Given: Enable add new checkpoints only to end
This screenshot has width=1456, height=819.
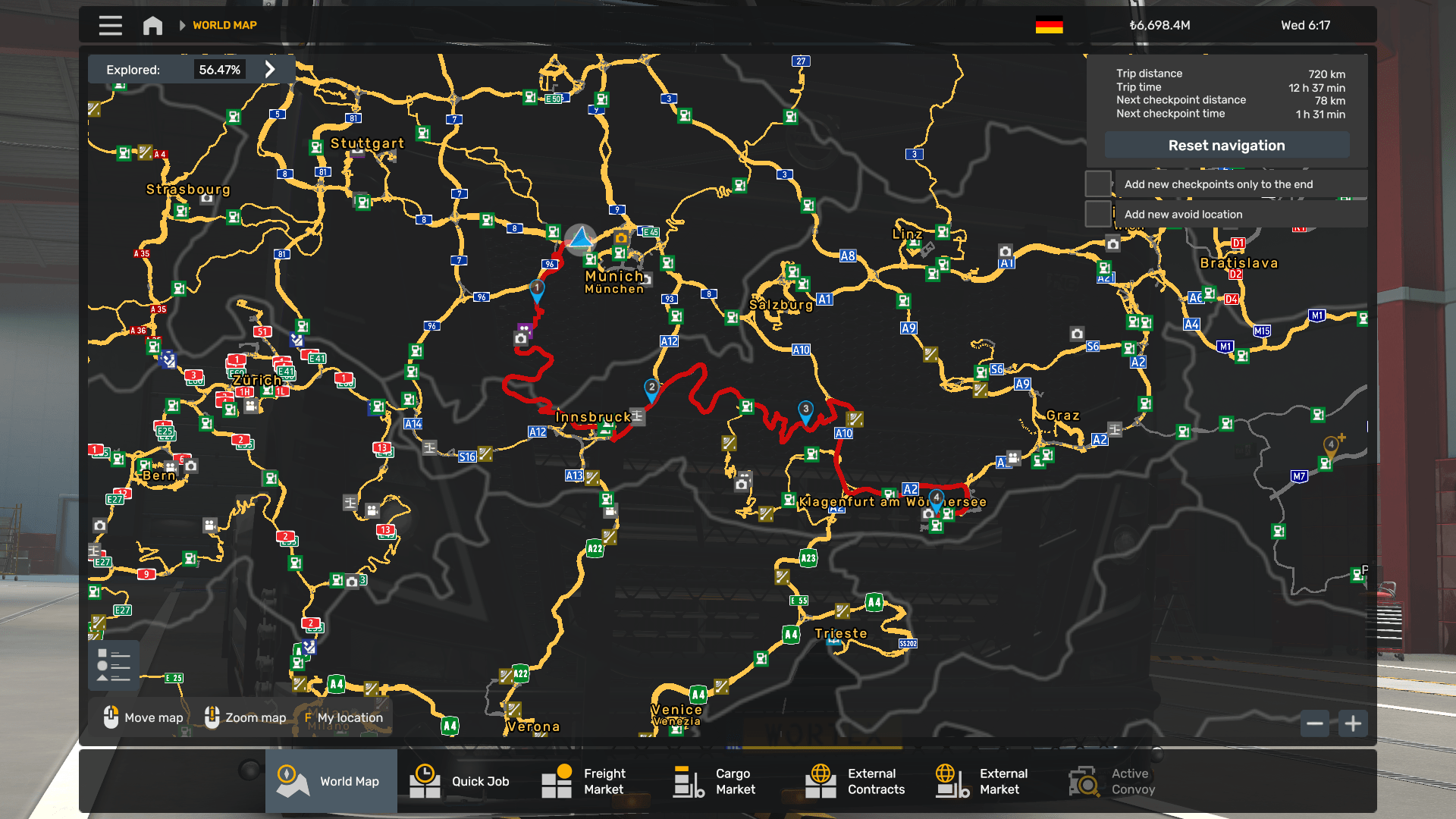Looking at the screenshot, I should pos(1098,184).
